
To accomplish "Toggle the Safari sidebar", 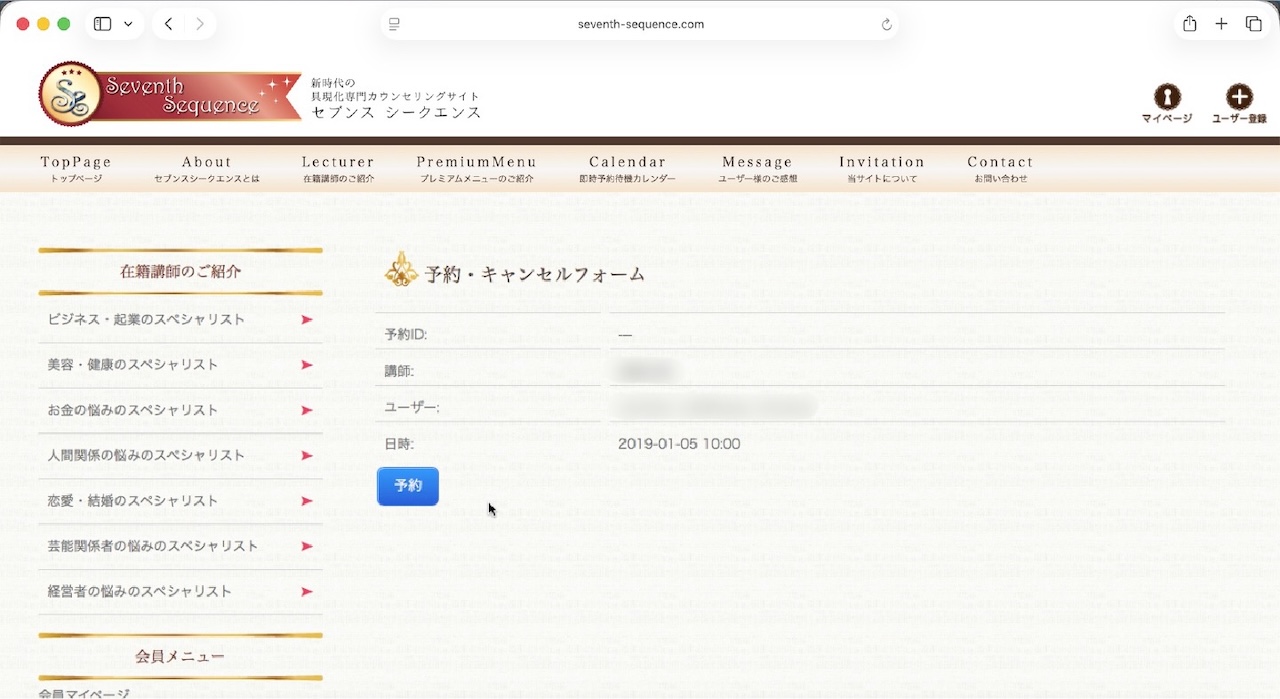I will pos(102,24).
